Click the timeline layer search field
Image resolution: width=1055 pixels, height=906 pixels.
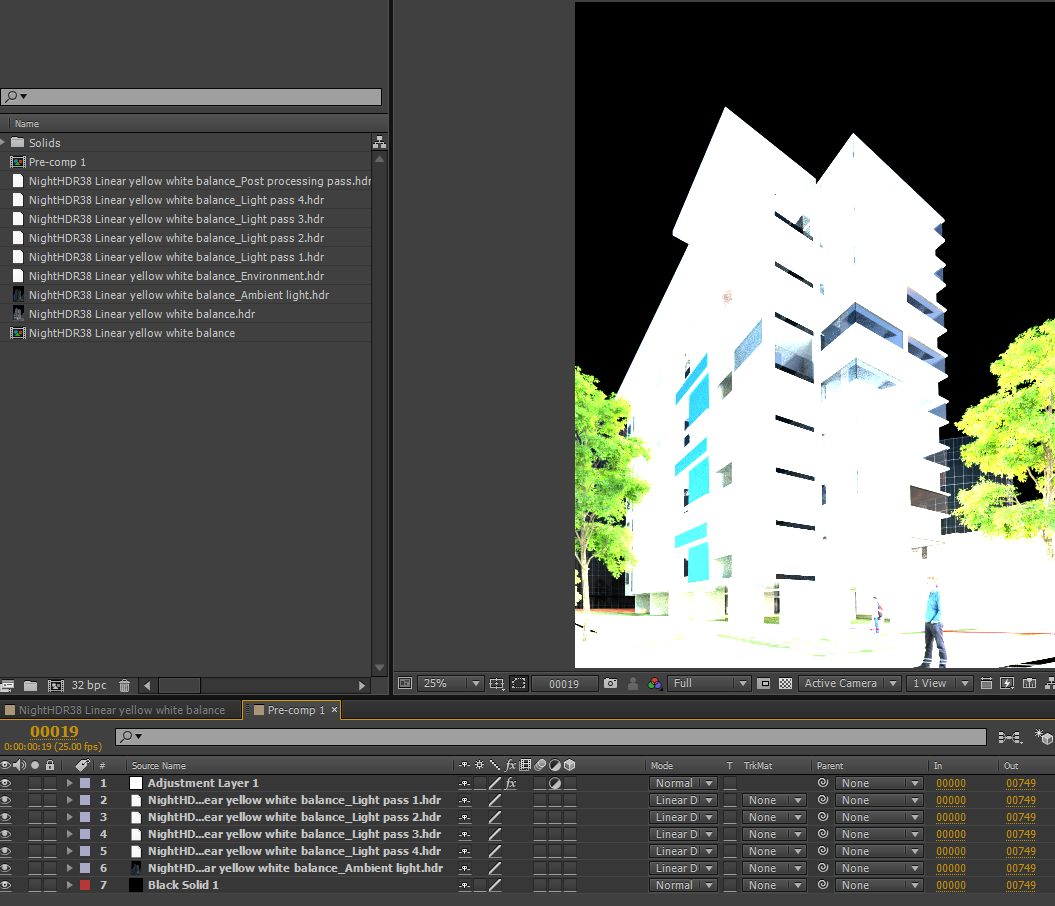(x=550, y=737)
